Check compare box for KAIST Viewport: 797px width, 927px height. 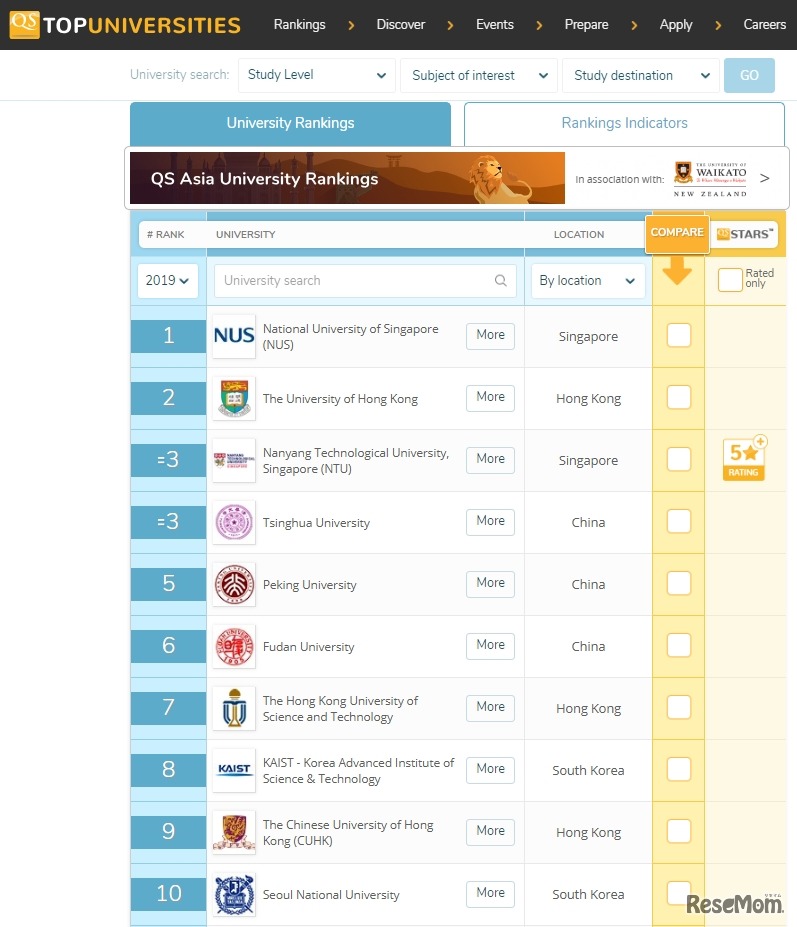[x=679, y=770]
